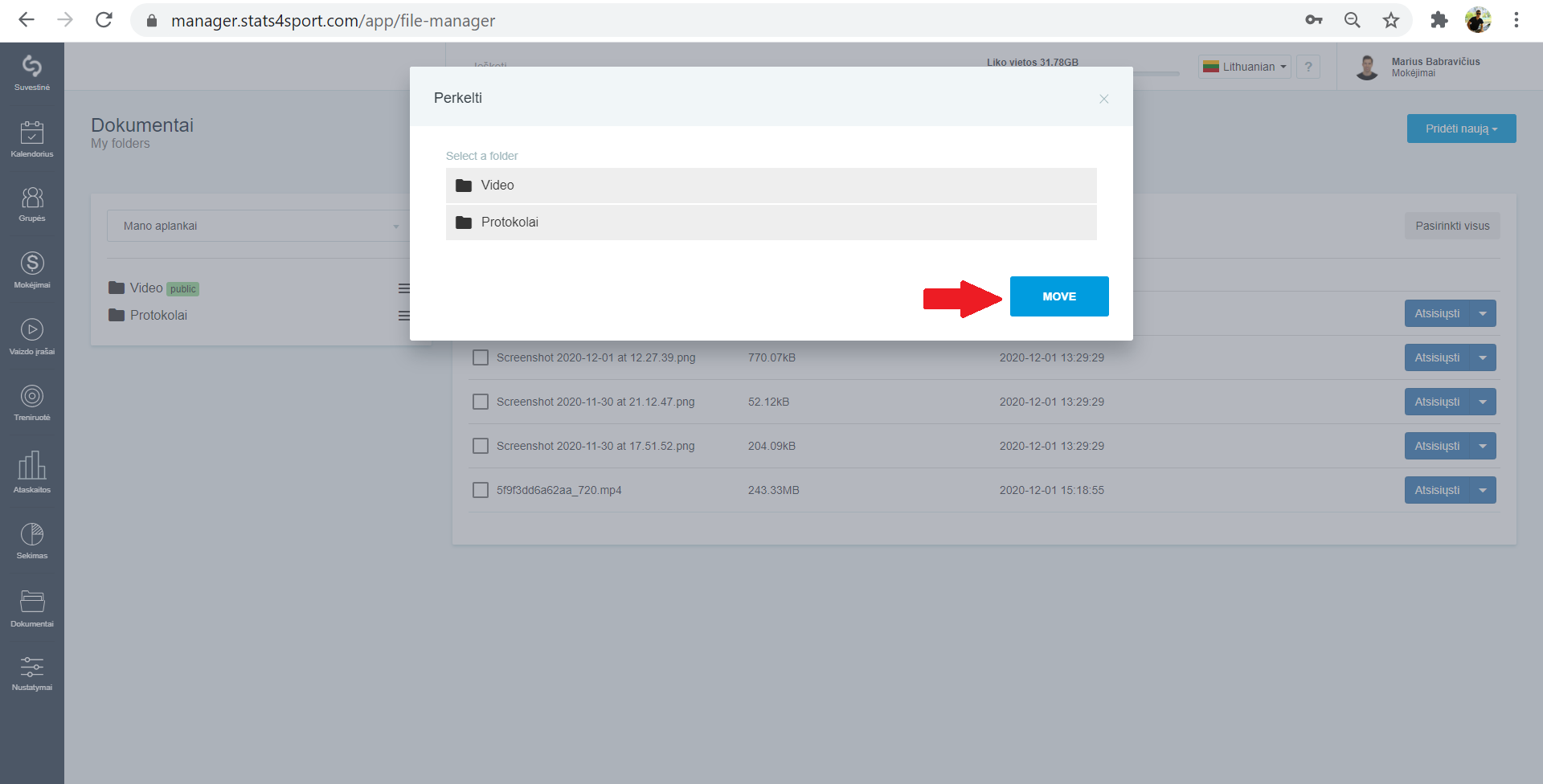The height and width of the screenshot is (784, 1543).
Task: Open the Chrome three-dot menu
Action: (x=1516, y=20)
